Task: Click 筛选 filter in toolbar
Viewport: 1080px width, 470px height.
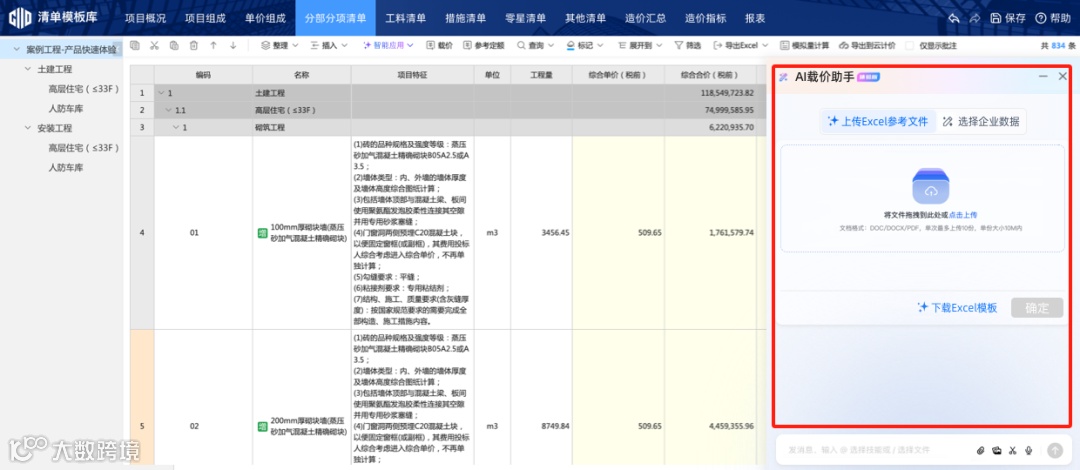Action: 687,45
